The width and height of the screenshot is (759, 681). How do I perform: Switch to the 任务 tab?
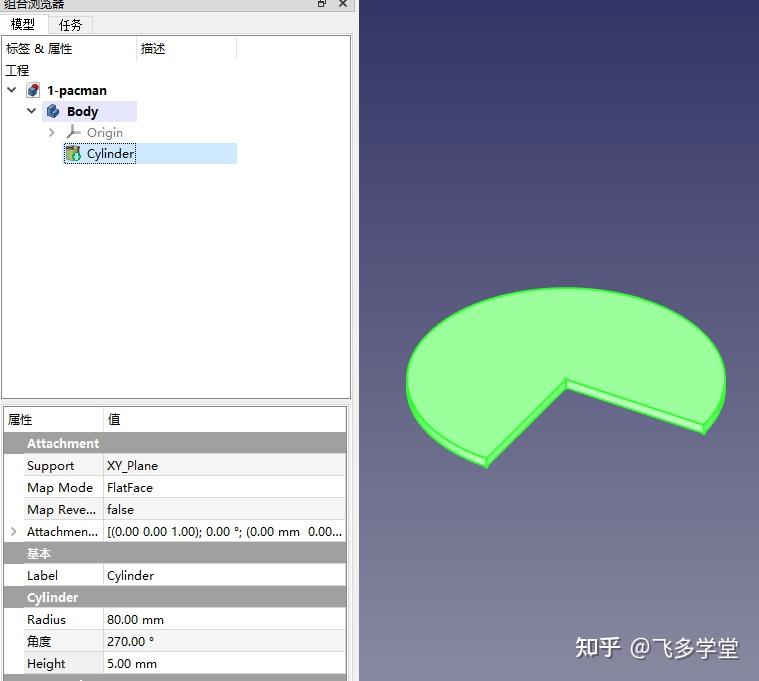click(70, 25)
